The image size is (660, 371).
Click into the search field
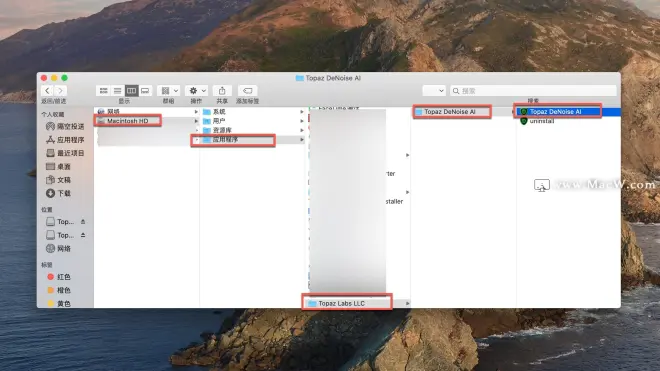point(533,91)
